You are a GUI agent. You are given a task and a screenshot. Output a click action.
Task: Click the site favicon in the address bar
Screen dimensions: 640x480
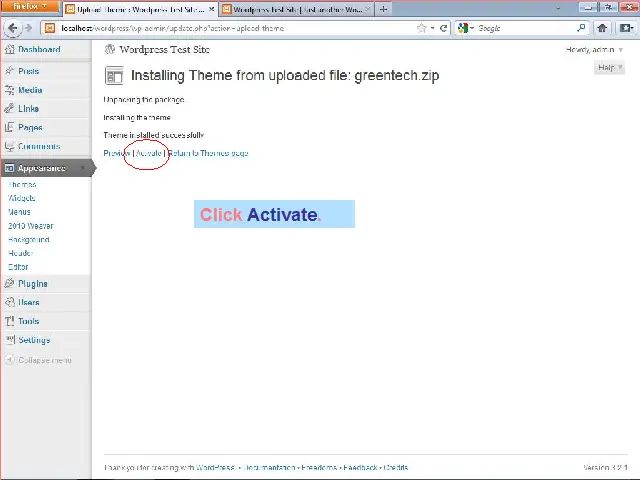click(x=50, y=28)
